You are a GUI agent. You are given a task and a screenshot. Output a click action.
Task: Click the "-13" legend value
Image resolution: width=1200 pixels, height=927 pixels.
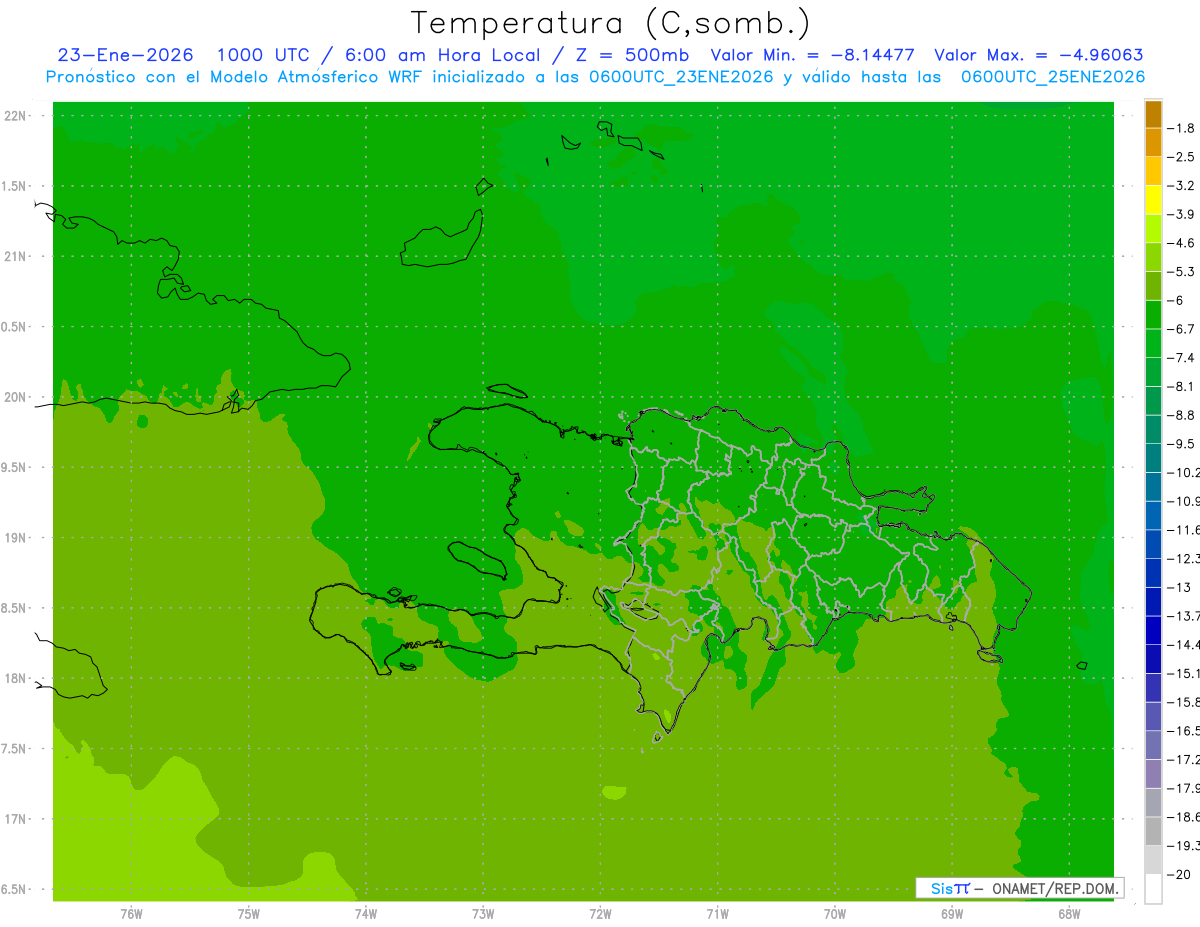pyautogui.click(x=1179, y=587)
